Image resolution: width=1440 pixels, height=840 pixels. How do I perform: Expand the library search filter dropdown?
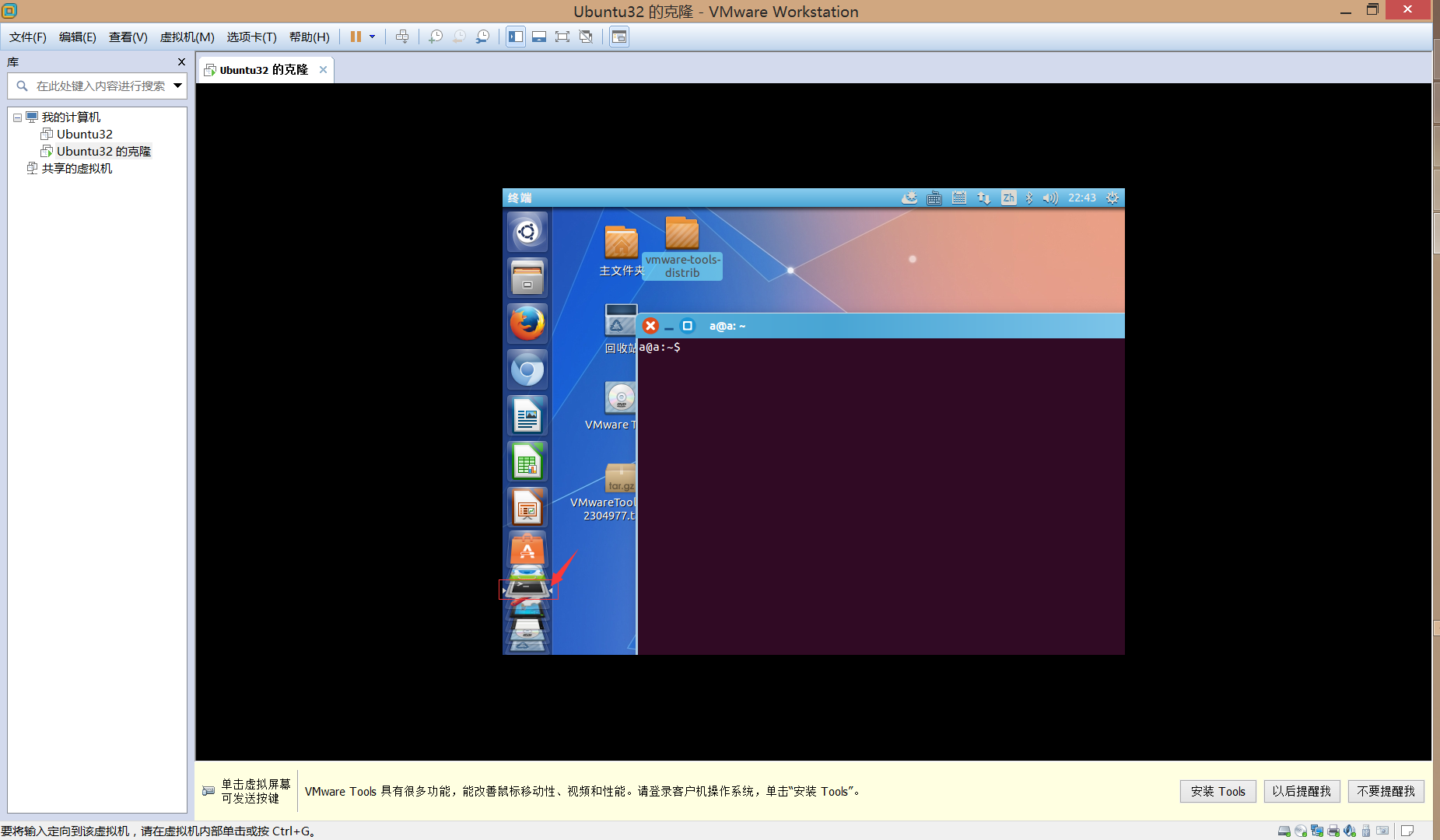tap(178, 86)
